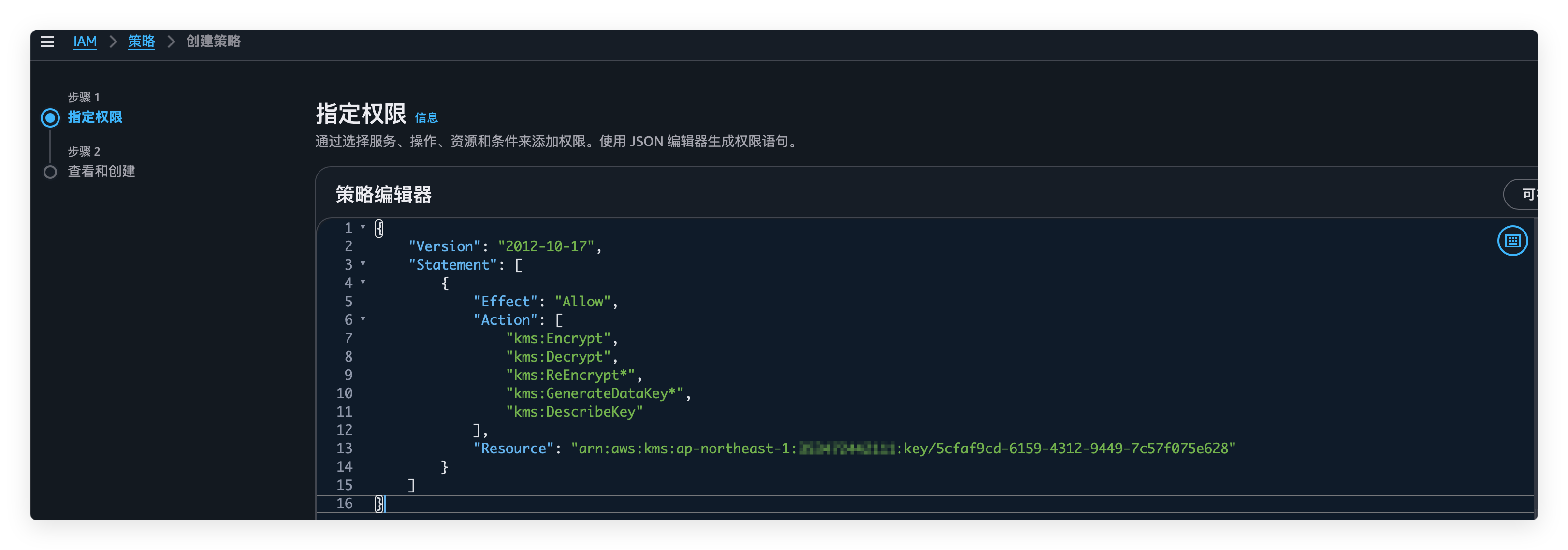Screen dimensions: 1568x550
Task: Open the 信息 help link beside 指定权限
Action: pyautogui.click(x=426, y=117)
